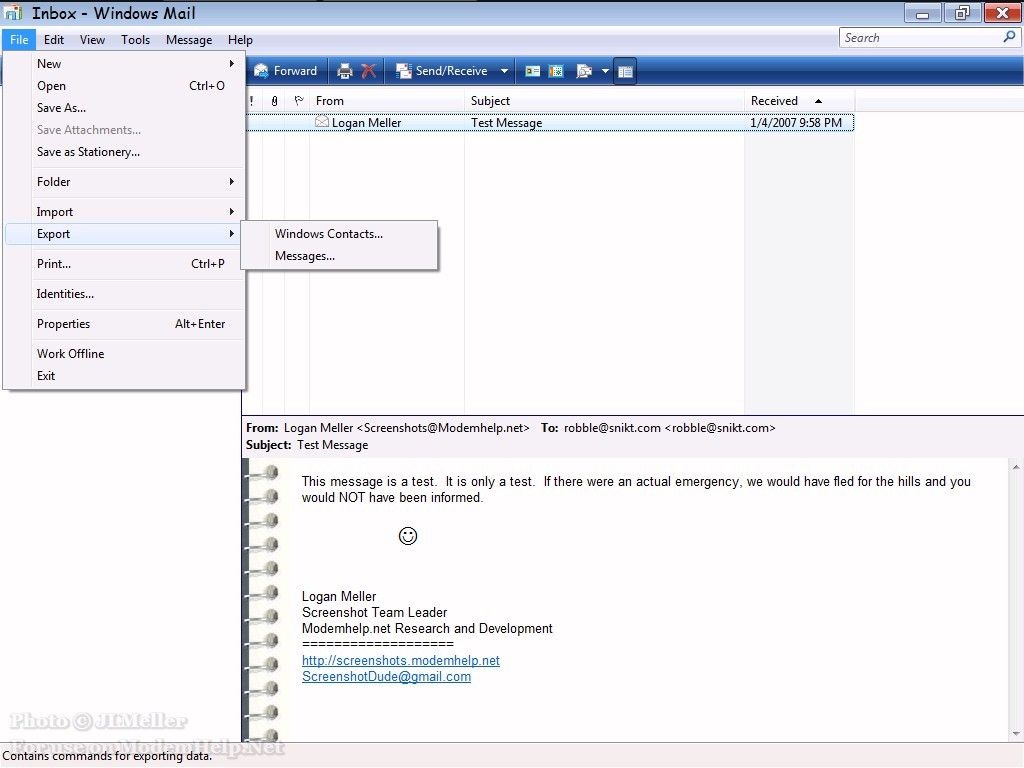Open the Tools menu

click(135, 40)
